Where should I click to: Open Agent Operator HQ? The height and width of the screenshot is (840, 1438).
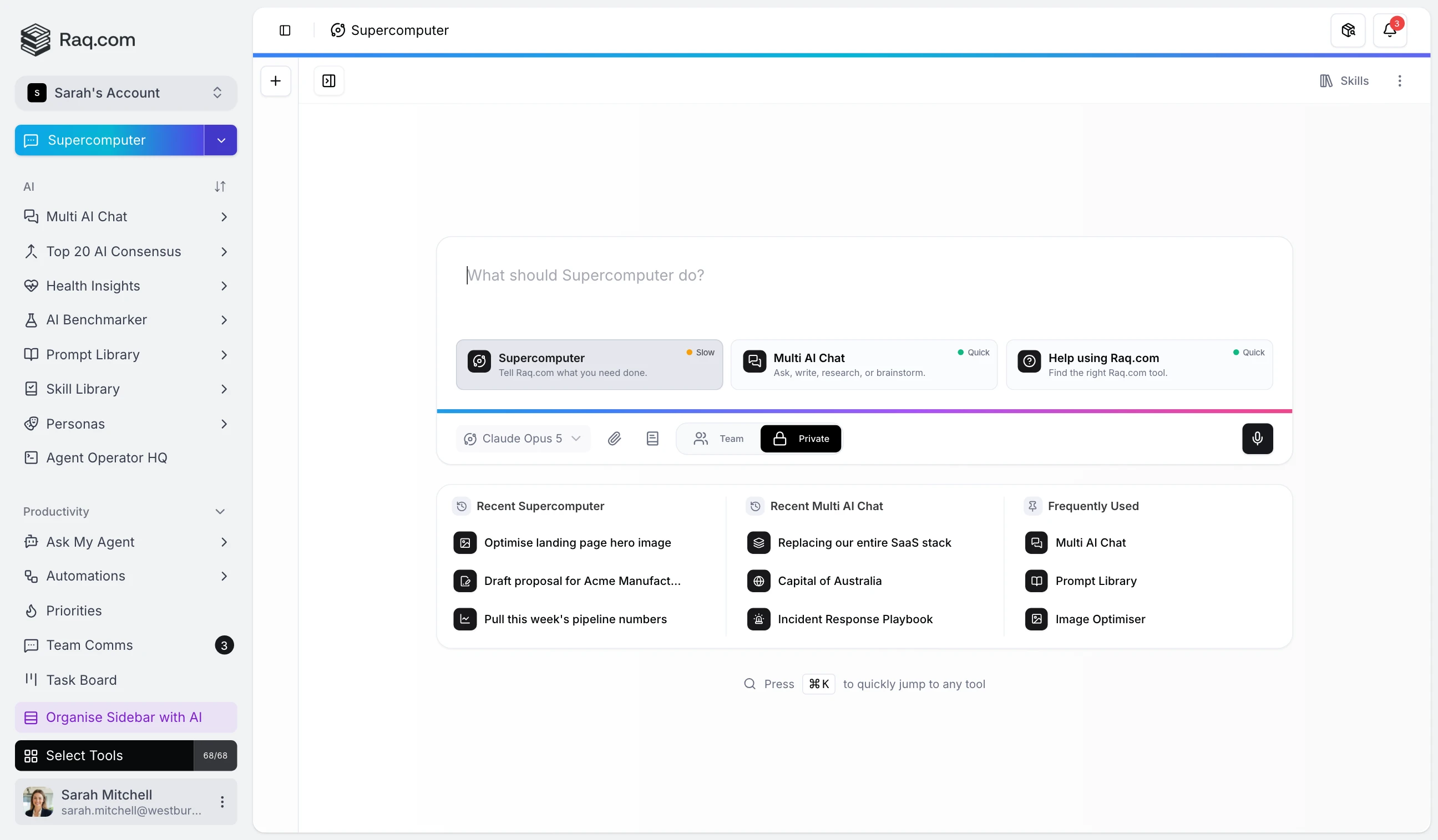click(x=125, y=458)
